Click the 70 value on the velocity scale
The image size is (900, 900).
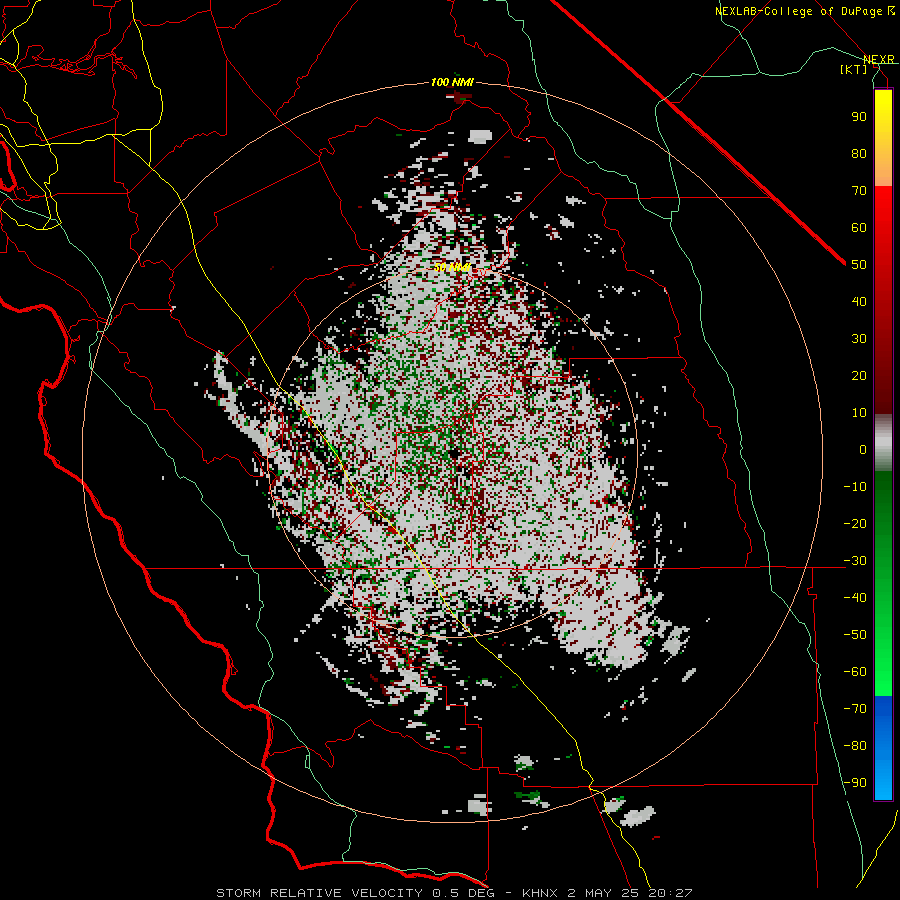tap(859, 191)
